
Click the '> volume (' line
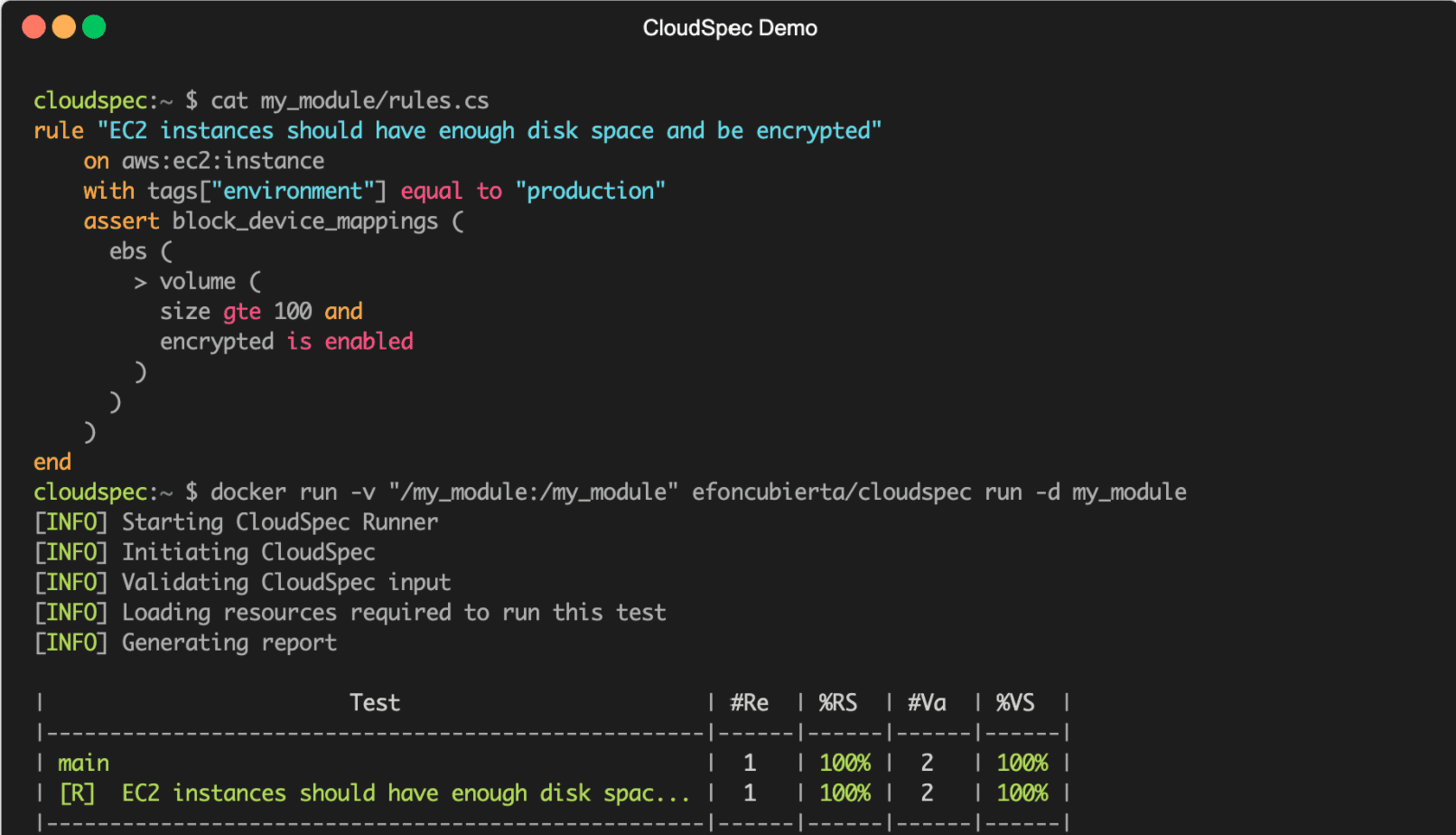(x=197, y=282)
